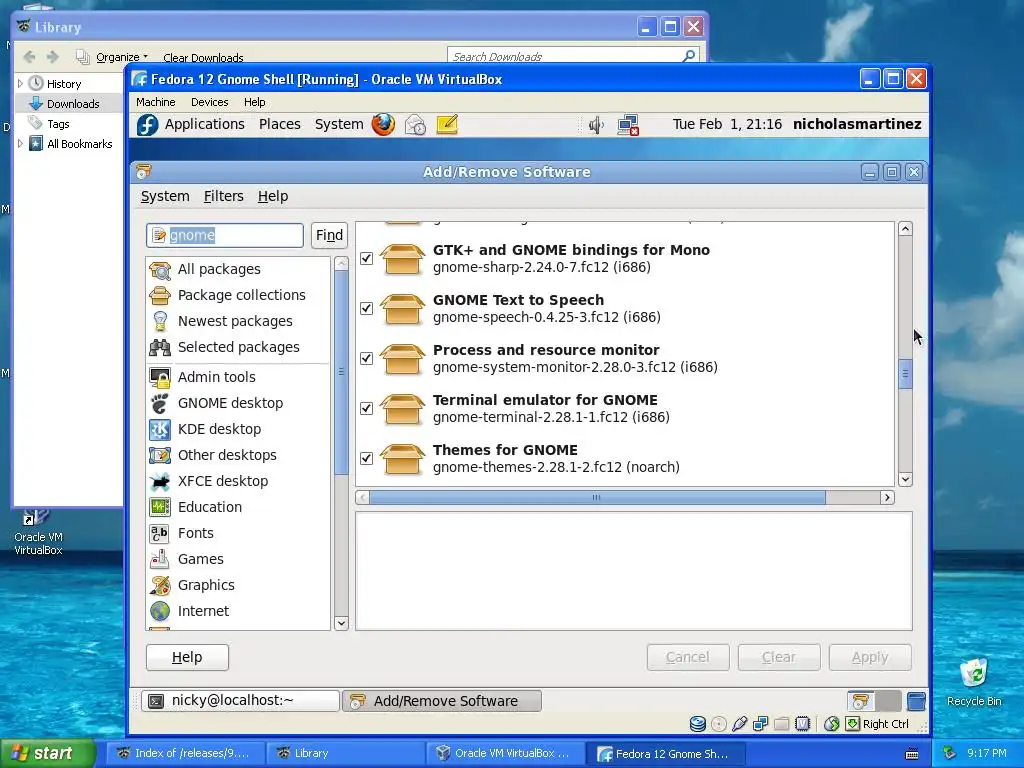The height and width of the screenshot is (768, 1024).
Task: Select gnome-terminal-2.28.1-1.fc12 package row text
Action: pyautogui.click(x=551, y=417)
